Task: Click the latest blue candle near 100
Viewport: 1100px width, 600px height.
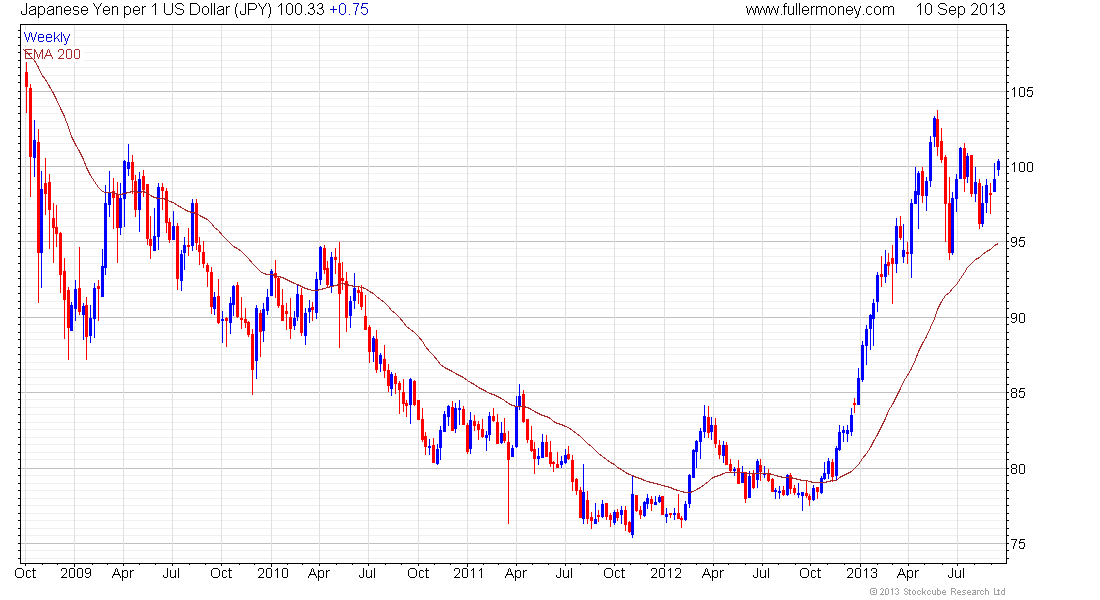Action: pyautogui.click(x=998, y=166)
